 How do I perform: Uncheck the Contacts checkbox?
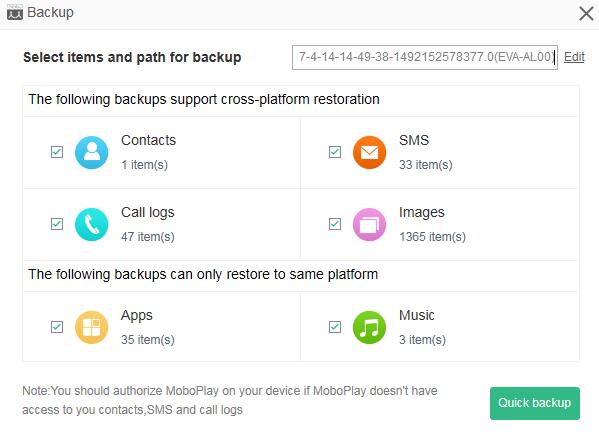[x=57, y=152]
